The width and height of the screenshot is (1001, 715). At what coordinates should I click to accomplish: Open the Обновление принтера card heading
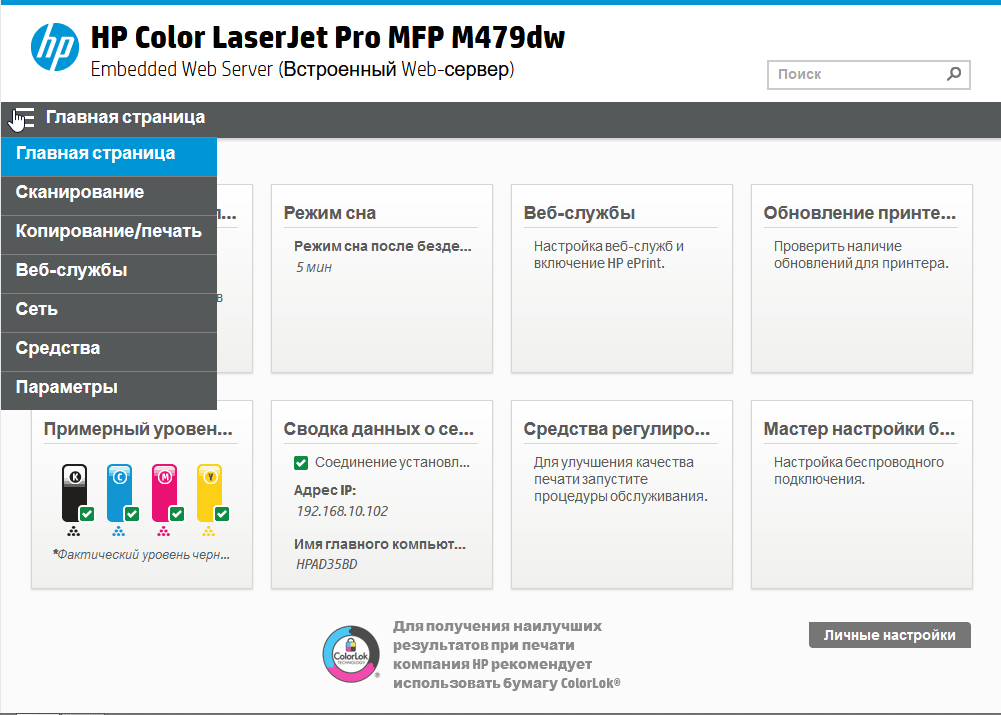click(x=860, y=213)
